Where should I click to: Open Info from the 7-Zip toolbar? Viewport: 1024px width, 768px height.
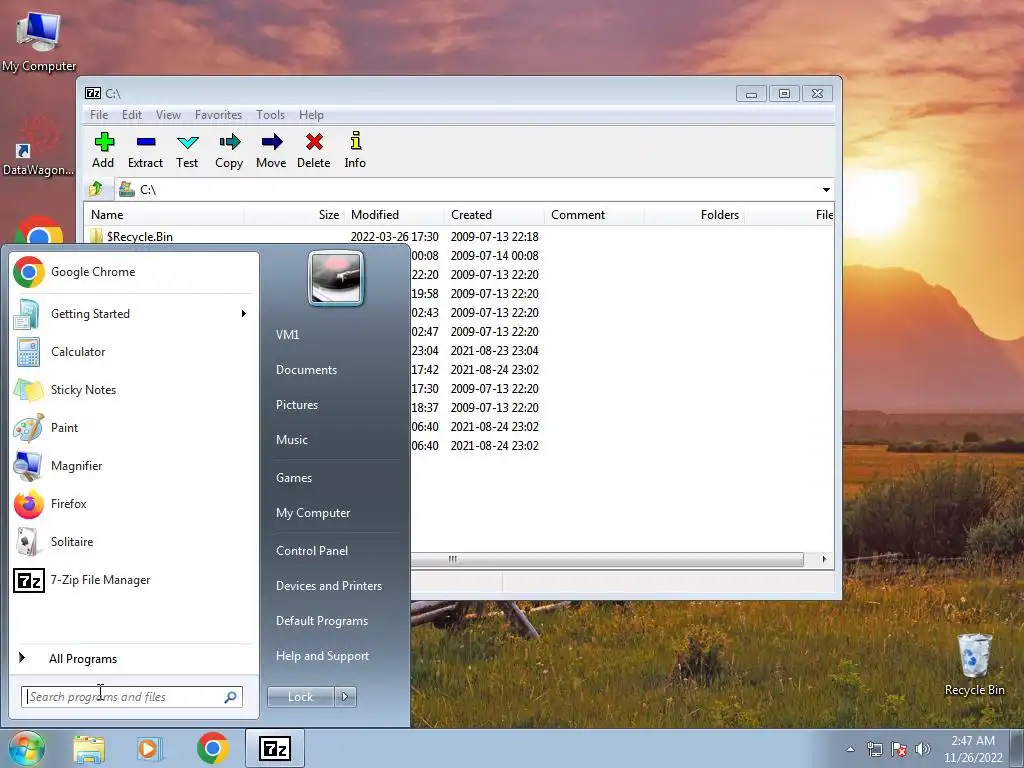(355, 151)
